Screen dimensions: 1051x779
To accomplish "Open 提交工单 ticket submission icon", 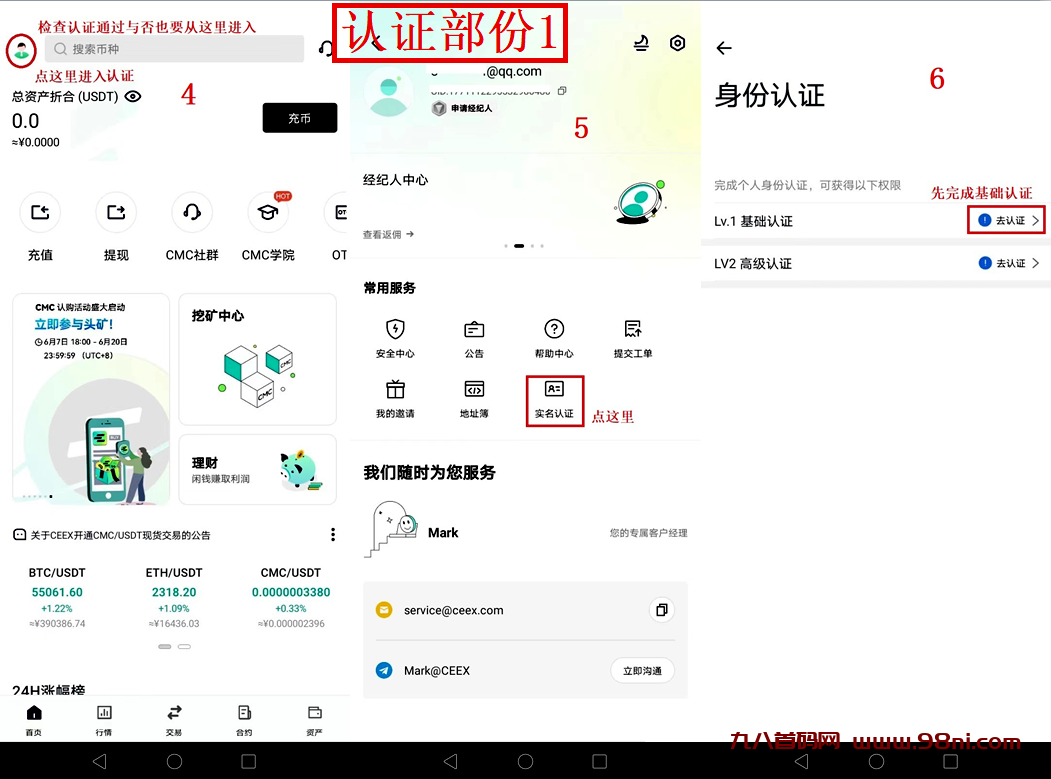I will tap(632, 338).
